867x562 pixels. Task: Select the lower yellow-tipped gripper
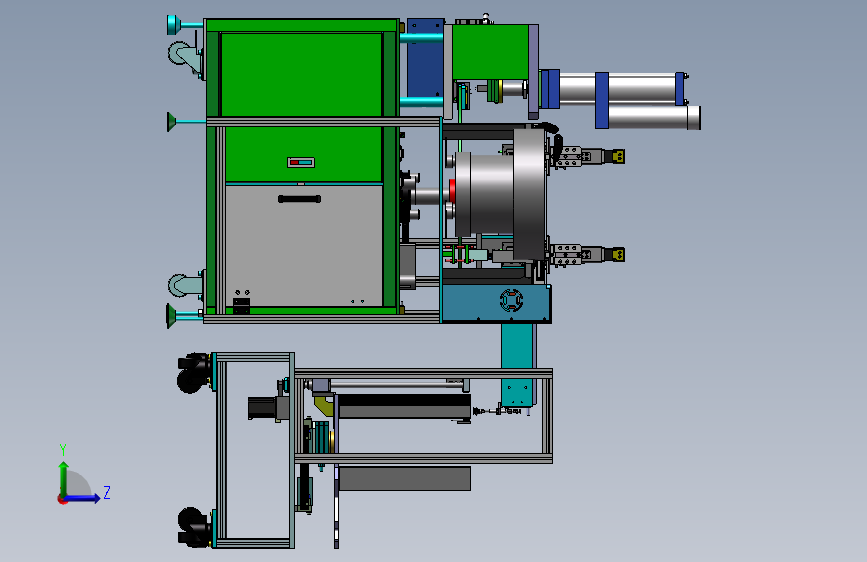click(588, 255)
